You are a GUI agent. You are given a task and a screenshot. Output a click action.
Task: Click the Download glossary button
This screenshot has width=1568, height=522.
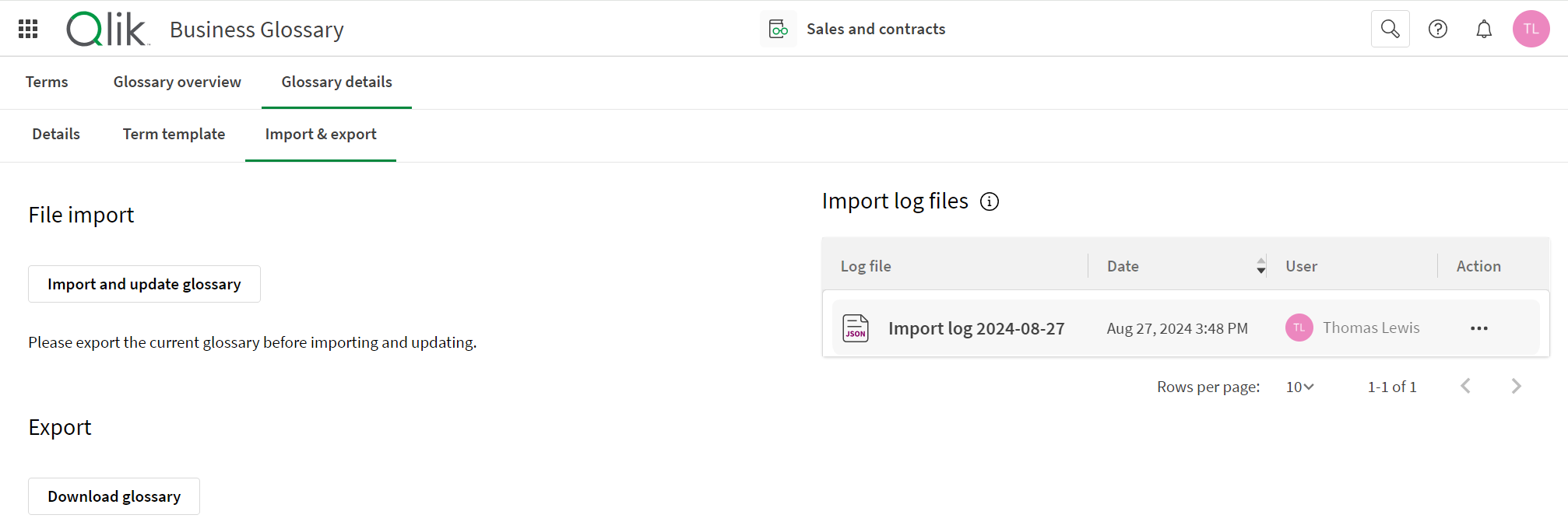114,496
